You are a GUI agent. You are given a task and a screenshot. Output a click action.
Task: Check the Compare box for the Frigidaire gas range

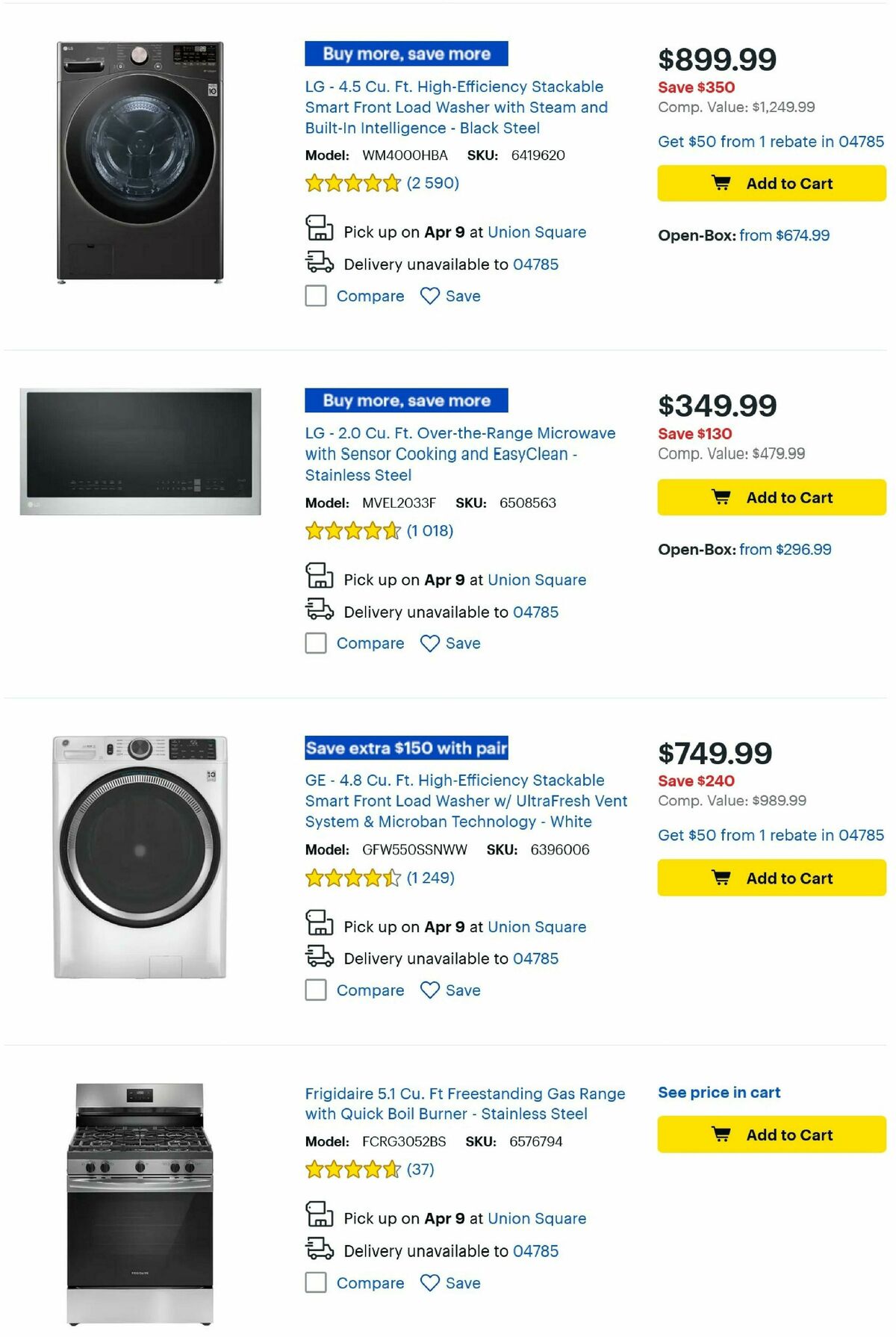(316, 1282)
